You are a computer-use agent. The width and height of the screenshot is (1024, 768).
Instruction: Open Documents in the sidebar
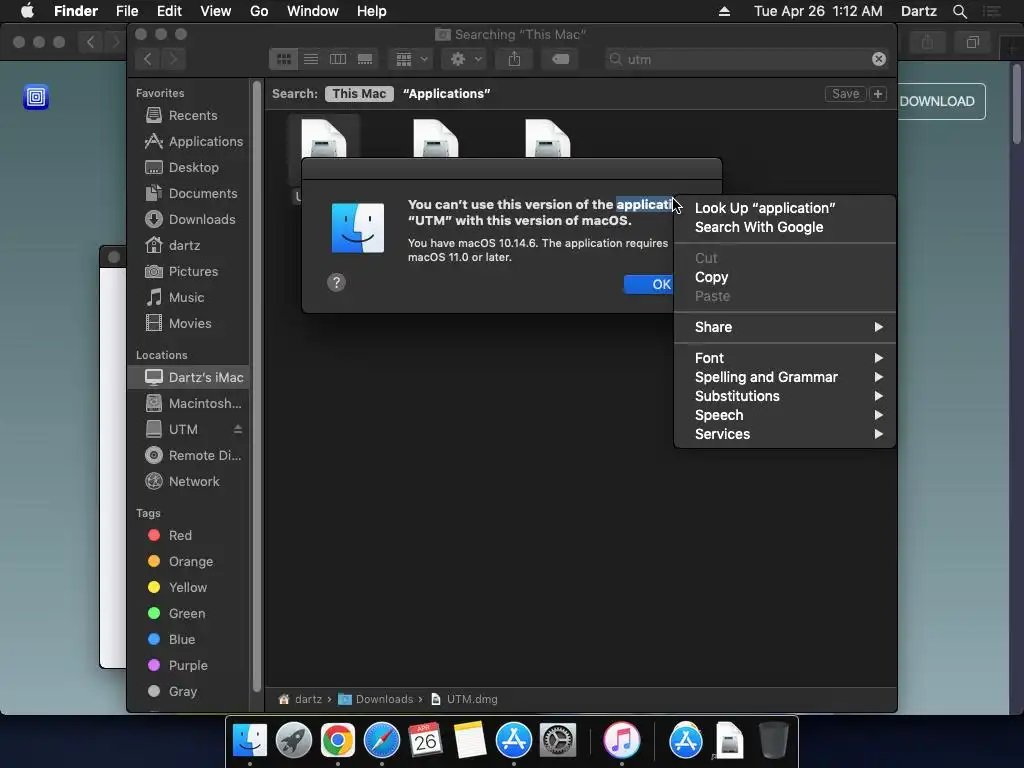[188, 194]
